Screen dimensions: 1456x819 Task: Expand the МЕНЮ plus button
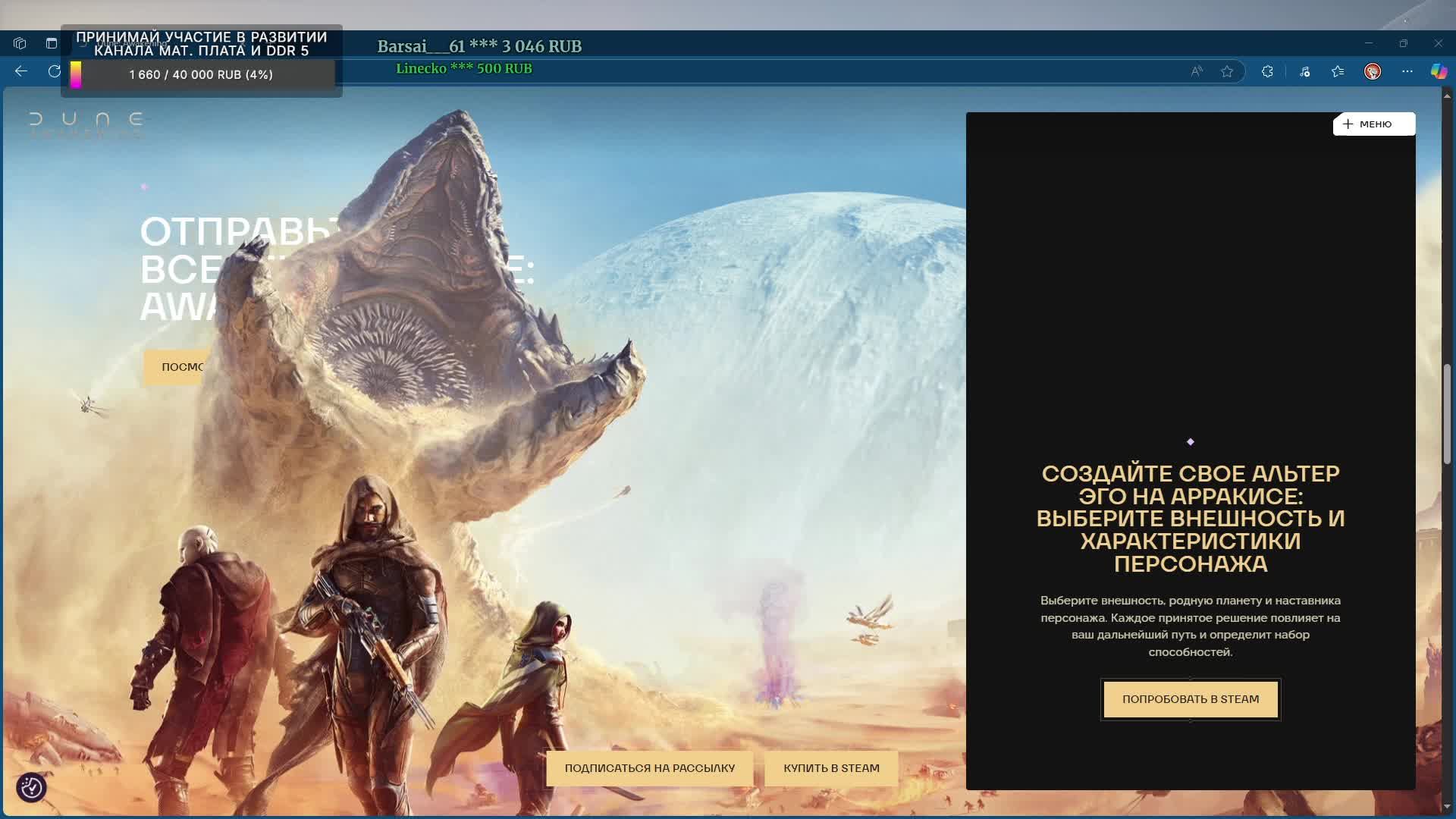click(1373, 124)
